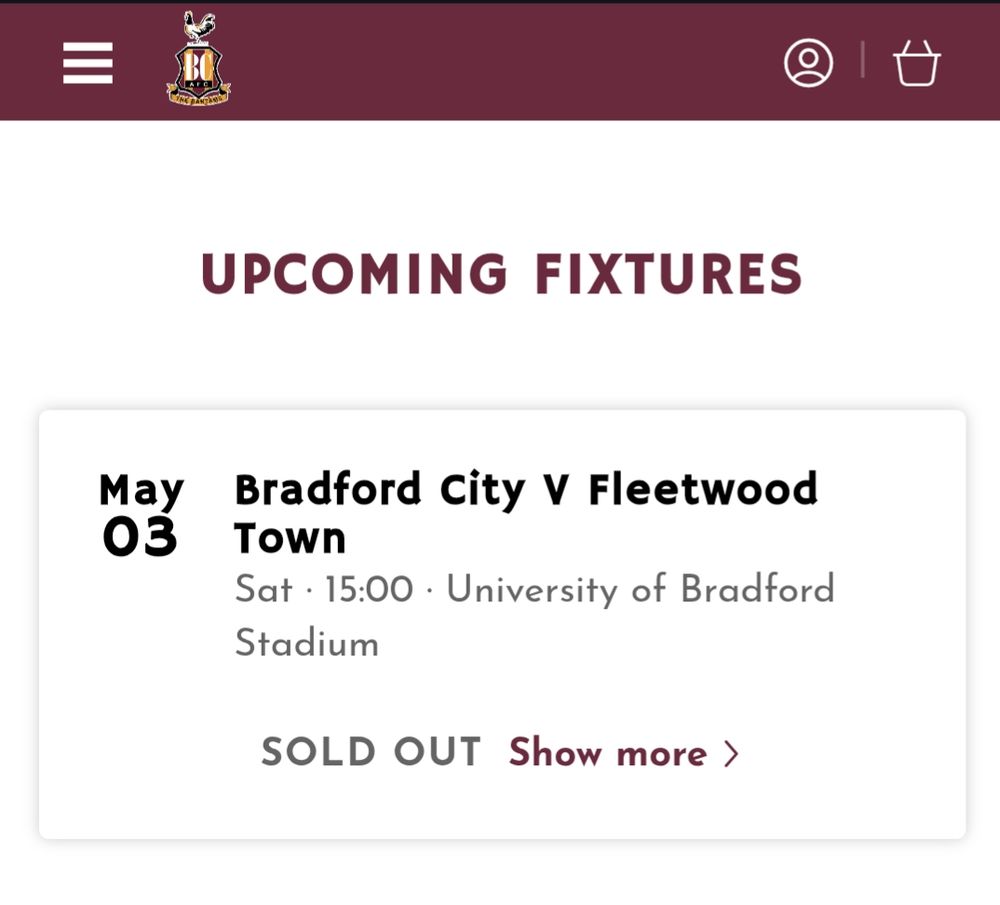Click the Bradford City AFC crest logo
The image size is (1000, 905).
coord(198,59)
